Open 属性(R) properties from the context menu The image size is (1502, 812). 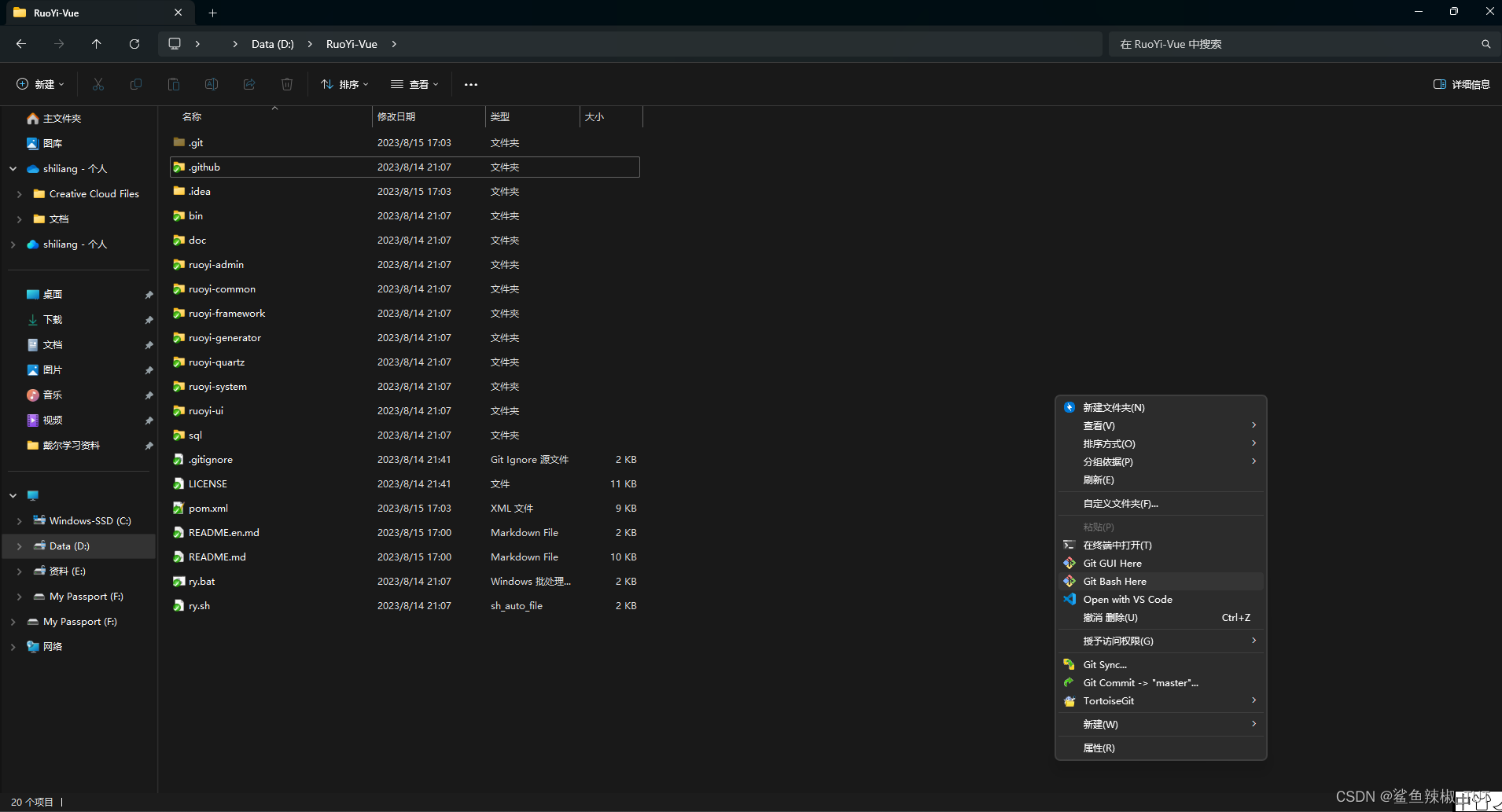click(x=1161, y=748)
